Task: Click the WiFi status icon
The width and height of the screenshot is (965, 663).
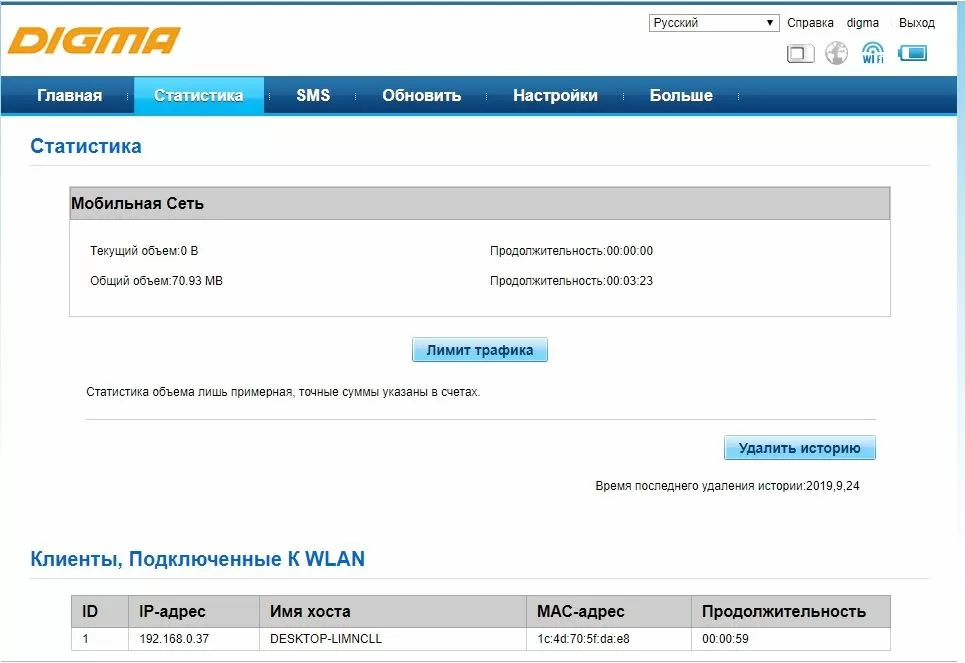Action: click(873, 53)
